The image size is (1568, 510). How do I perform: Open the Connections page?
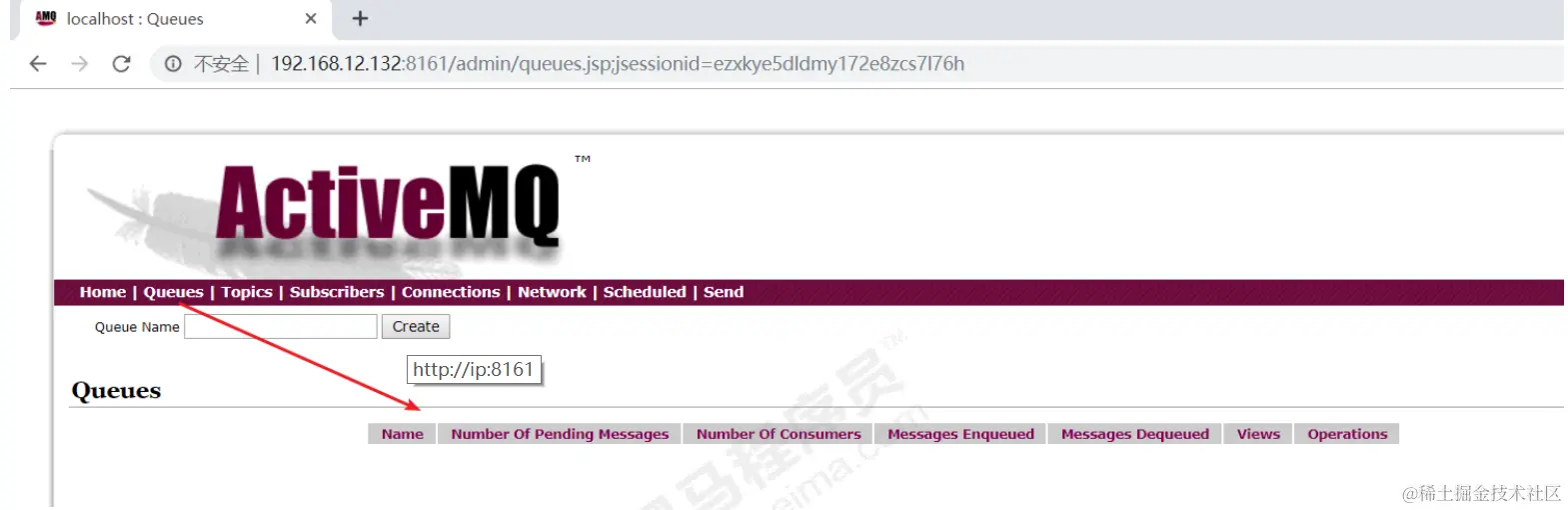pyautogui.click(x=451, y=292)
